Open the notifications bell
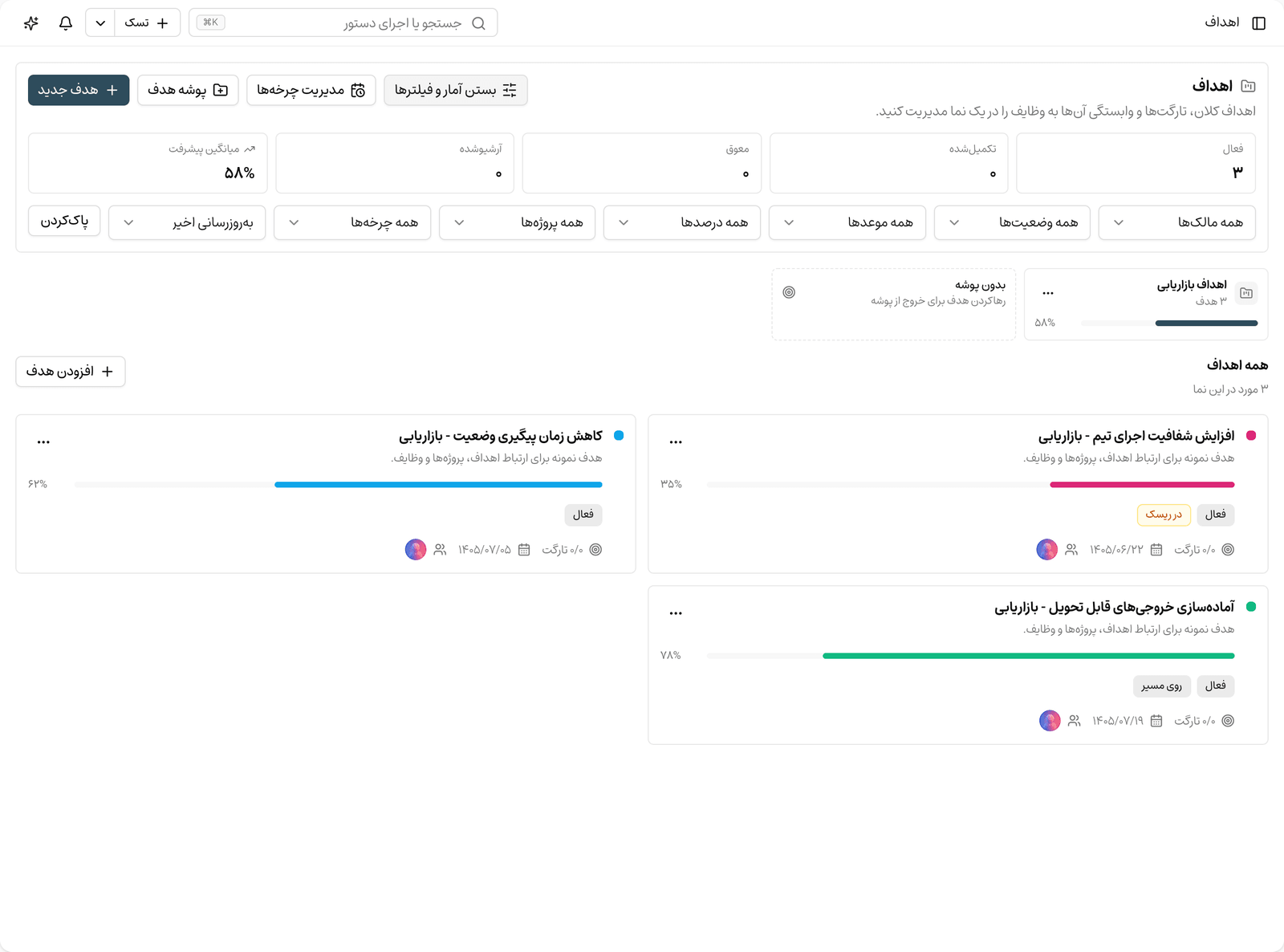 (66, 23)
